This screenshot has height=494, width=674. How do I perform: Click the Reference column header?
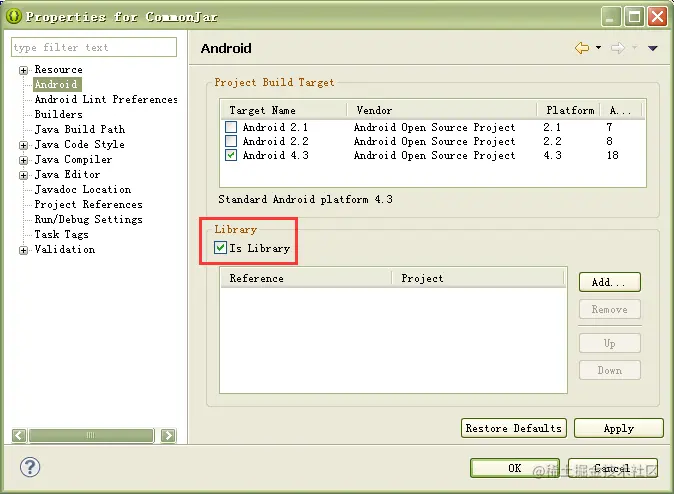[x=306, y=278]
